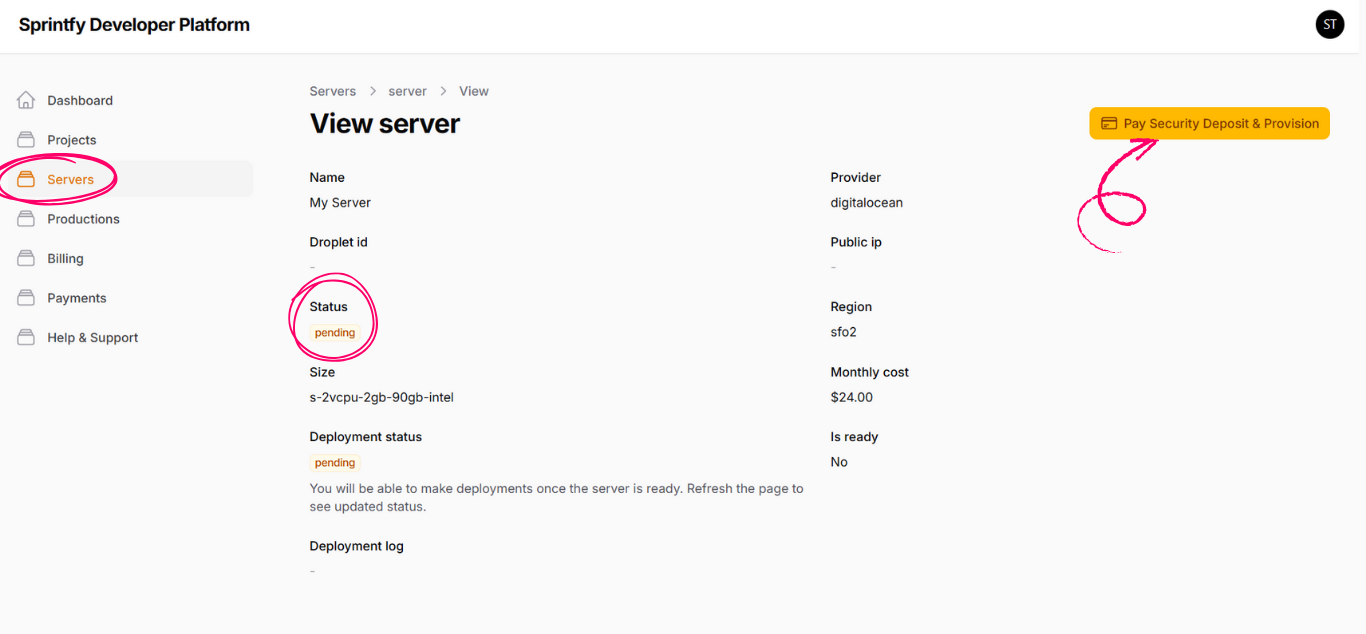Click the Billing icon in sidebar
The height and width of the screenshot is (634, 1366).
[x=27, y=259]
